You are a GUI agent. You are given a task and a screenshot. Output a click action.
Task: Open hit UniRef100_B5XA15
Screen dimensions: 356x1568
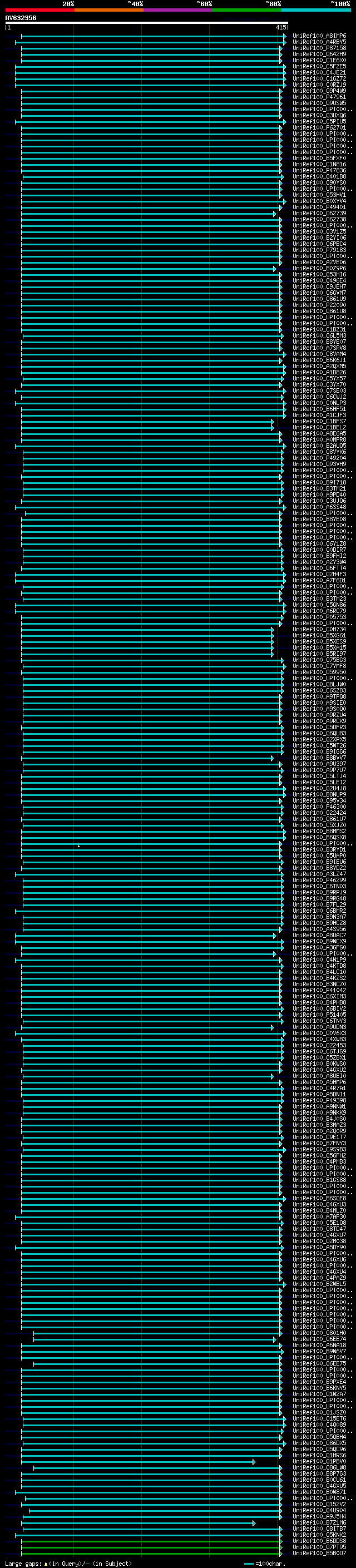point(319,647)
